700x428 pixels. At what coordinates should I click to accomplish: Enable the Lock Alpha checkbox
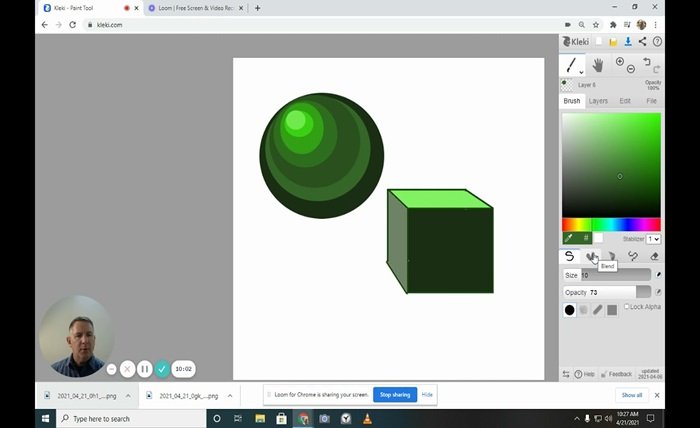[627, 307]
